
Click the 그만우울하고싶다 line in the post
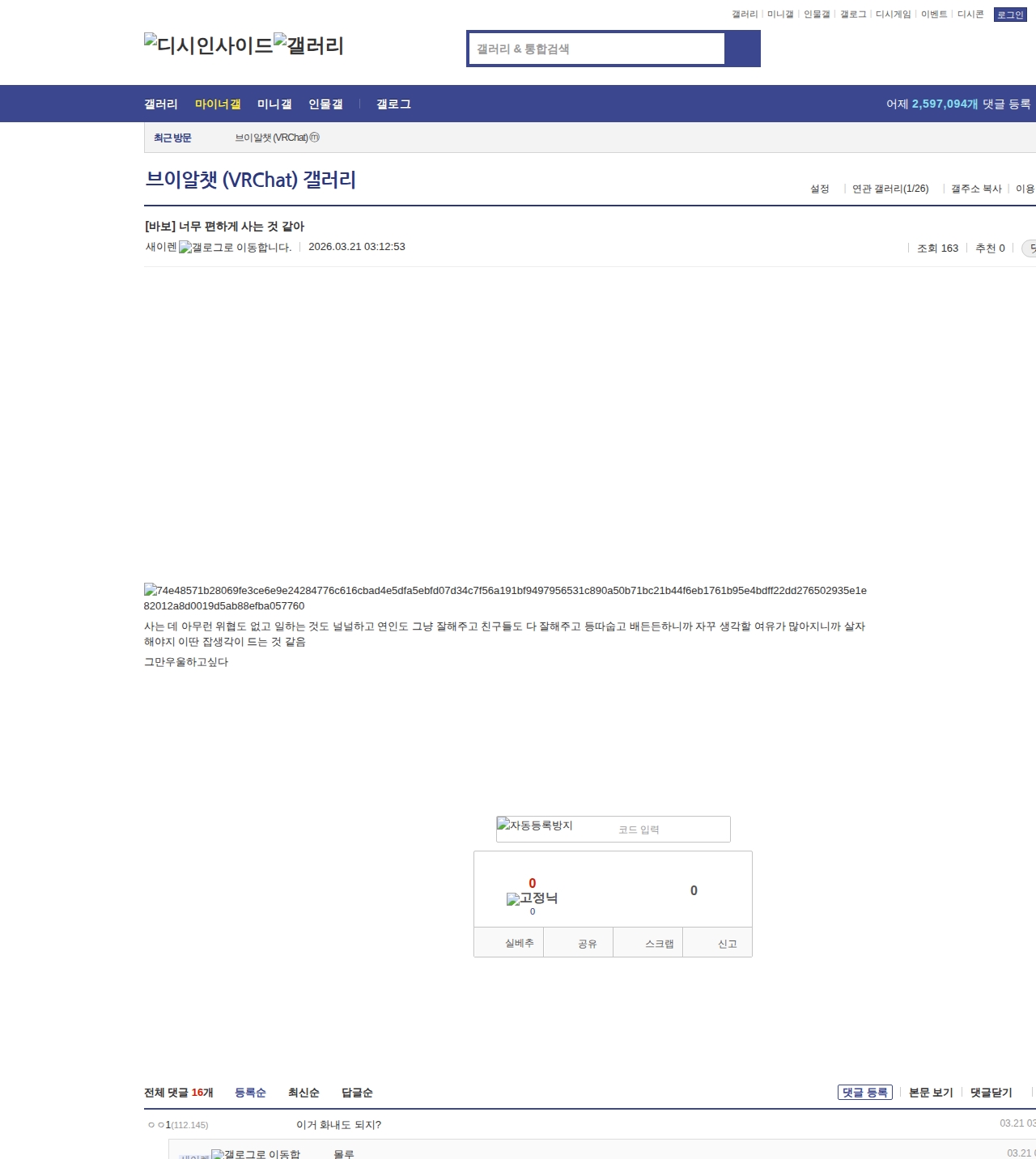(186, 662)
